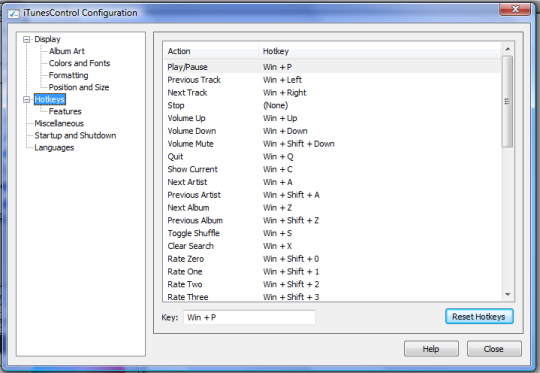Select the Rate Zero row
The image size is (540, 373).
[x=332, y=259]
